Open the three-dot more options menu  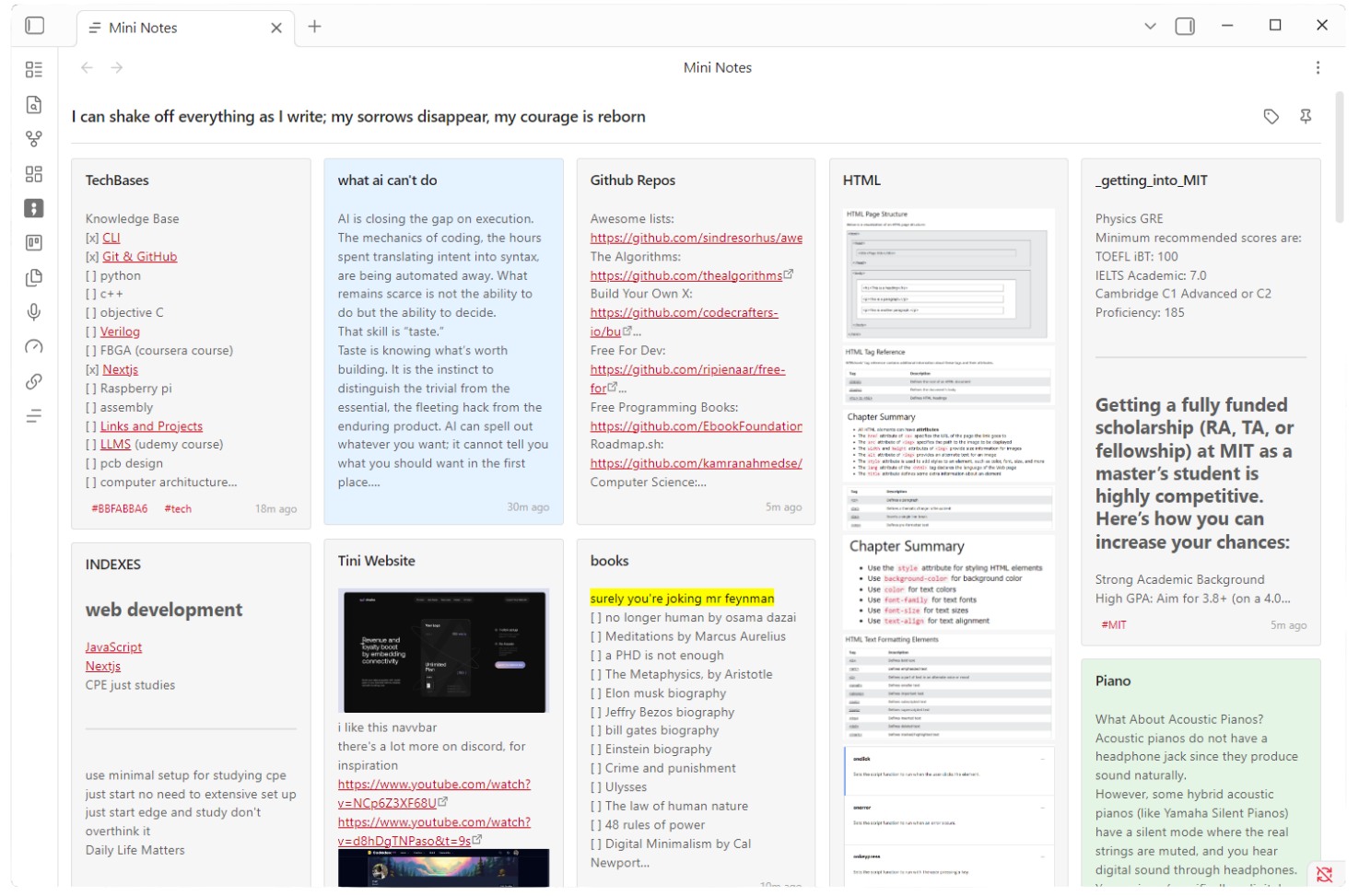point(1318,67)
